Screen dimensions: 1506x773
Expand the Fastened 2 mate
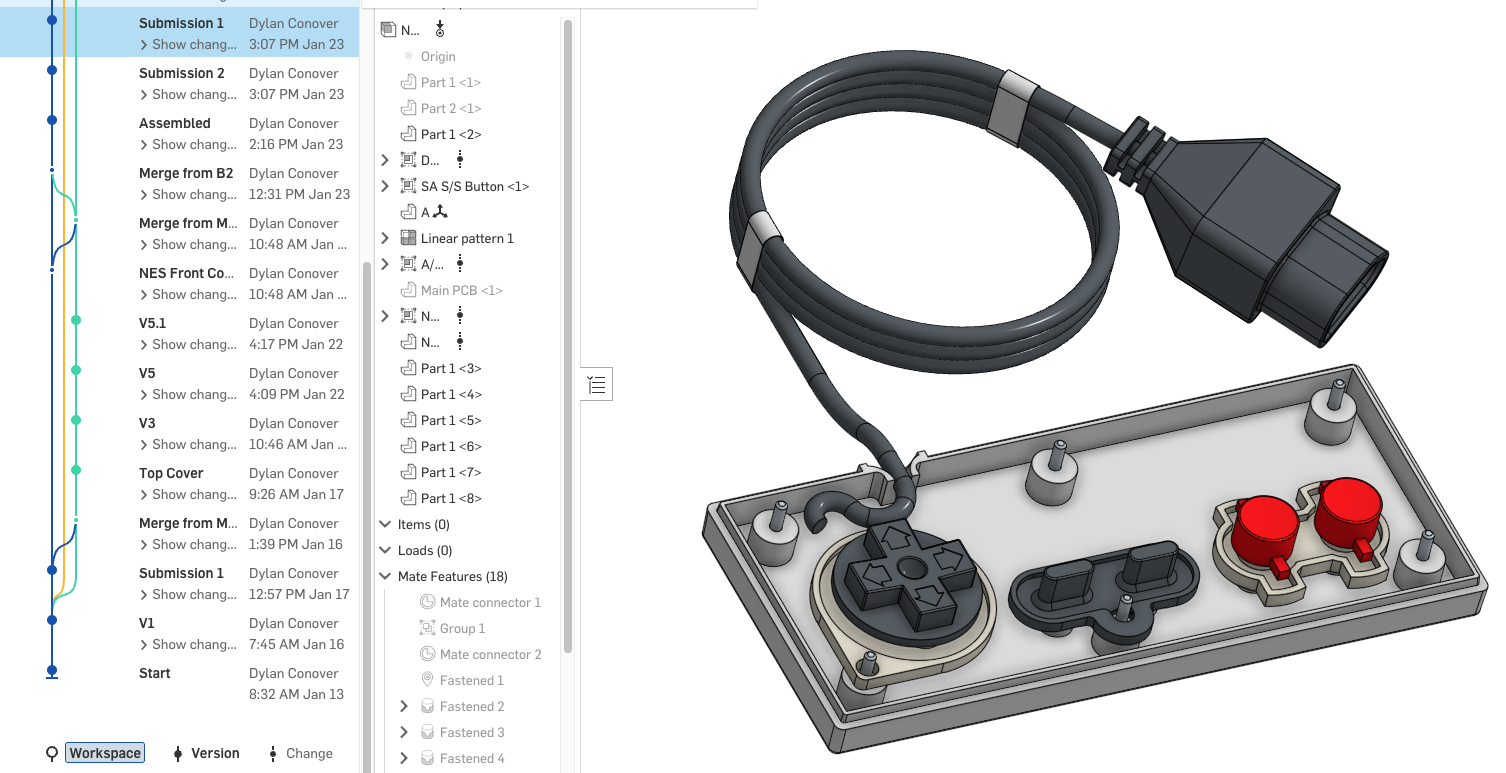pyautogui.click(x=404, y=706)
